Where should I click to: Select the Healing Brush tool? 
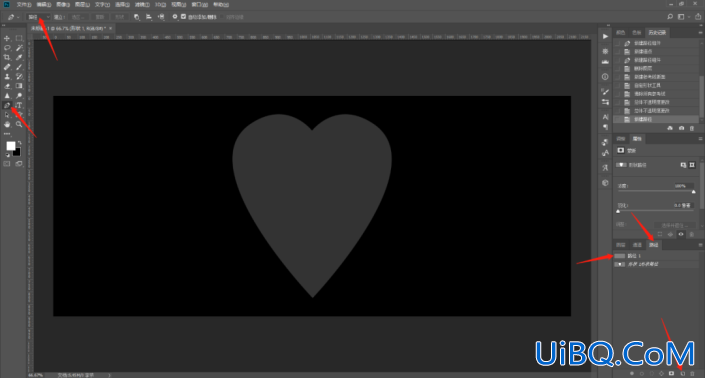[x=7, y=67]
